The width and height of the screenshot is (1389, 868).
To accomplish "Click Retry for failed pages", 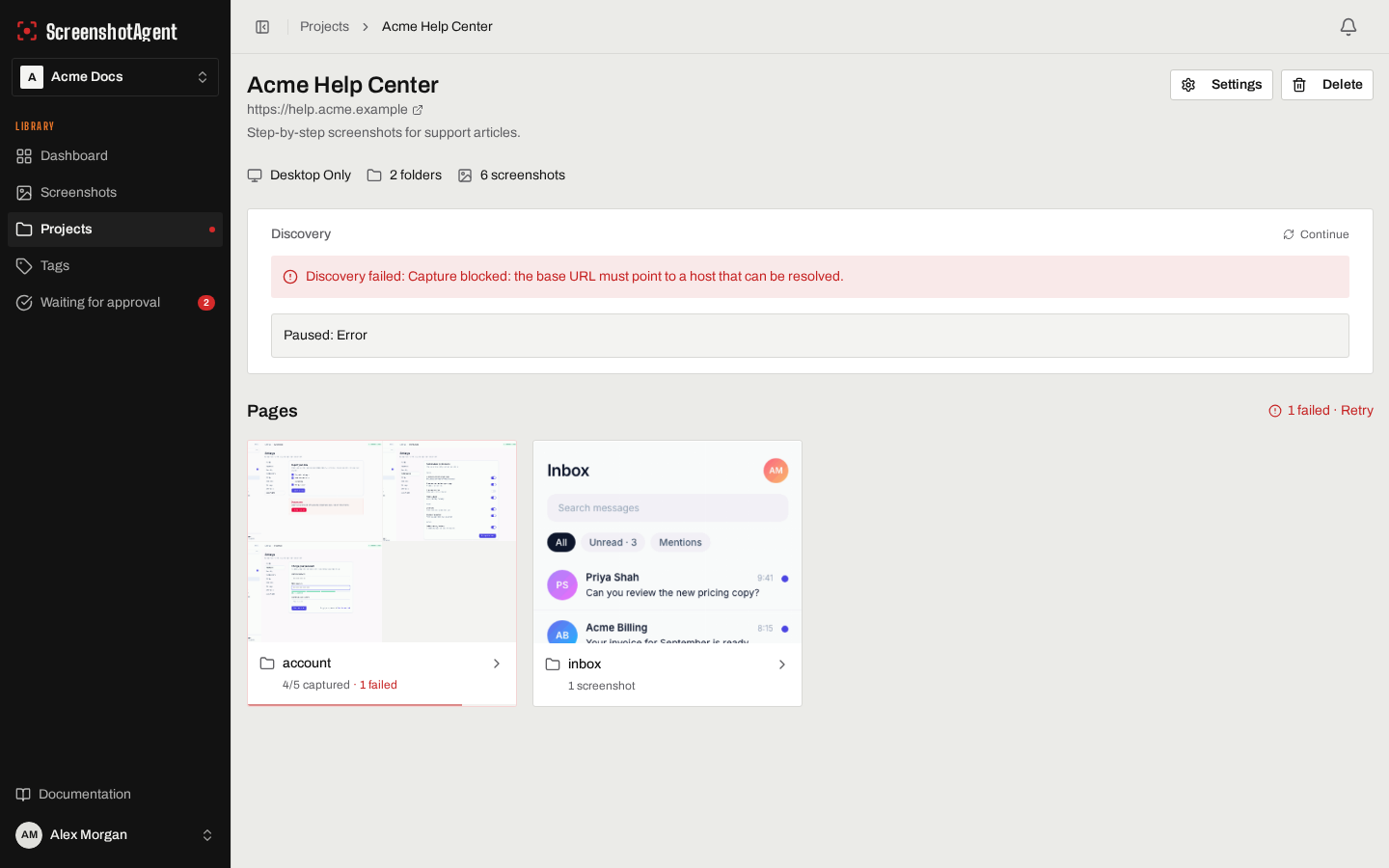I will pos(1357,411).
